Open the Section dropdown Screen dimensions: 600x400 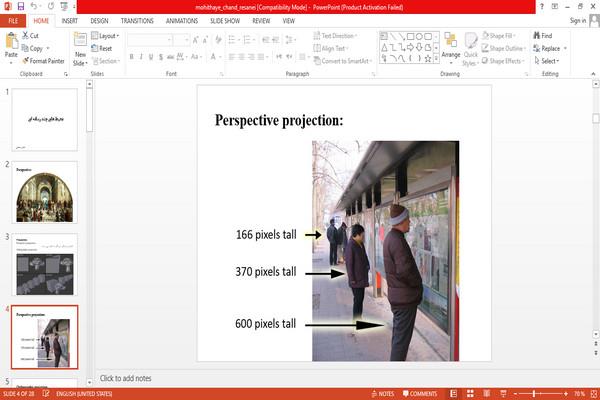[106, 61]
